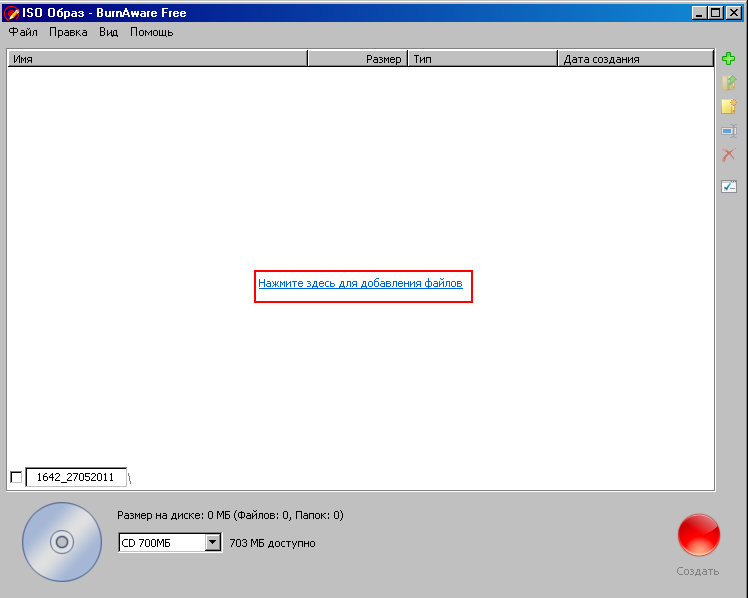The width and height of the screenshot is (748, 598).
Task: Open the Помощь menu
Action: click(x=152, y=32)
